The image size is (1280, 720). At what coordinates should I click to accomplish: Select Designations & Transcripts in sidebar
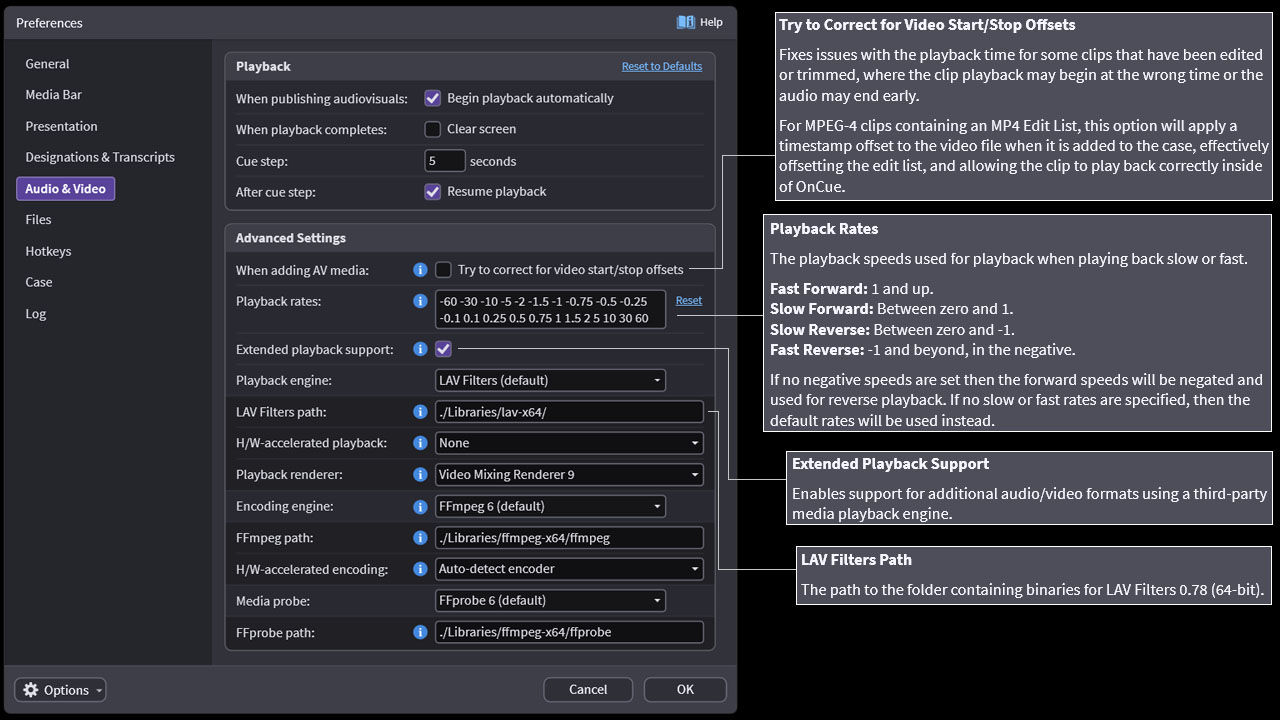click(x=100, y=157)
